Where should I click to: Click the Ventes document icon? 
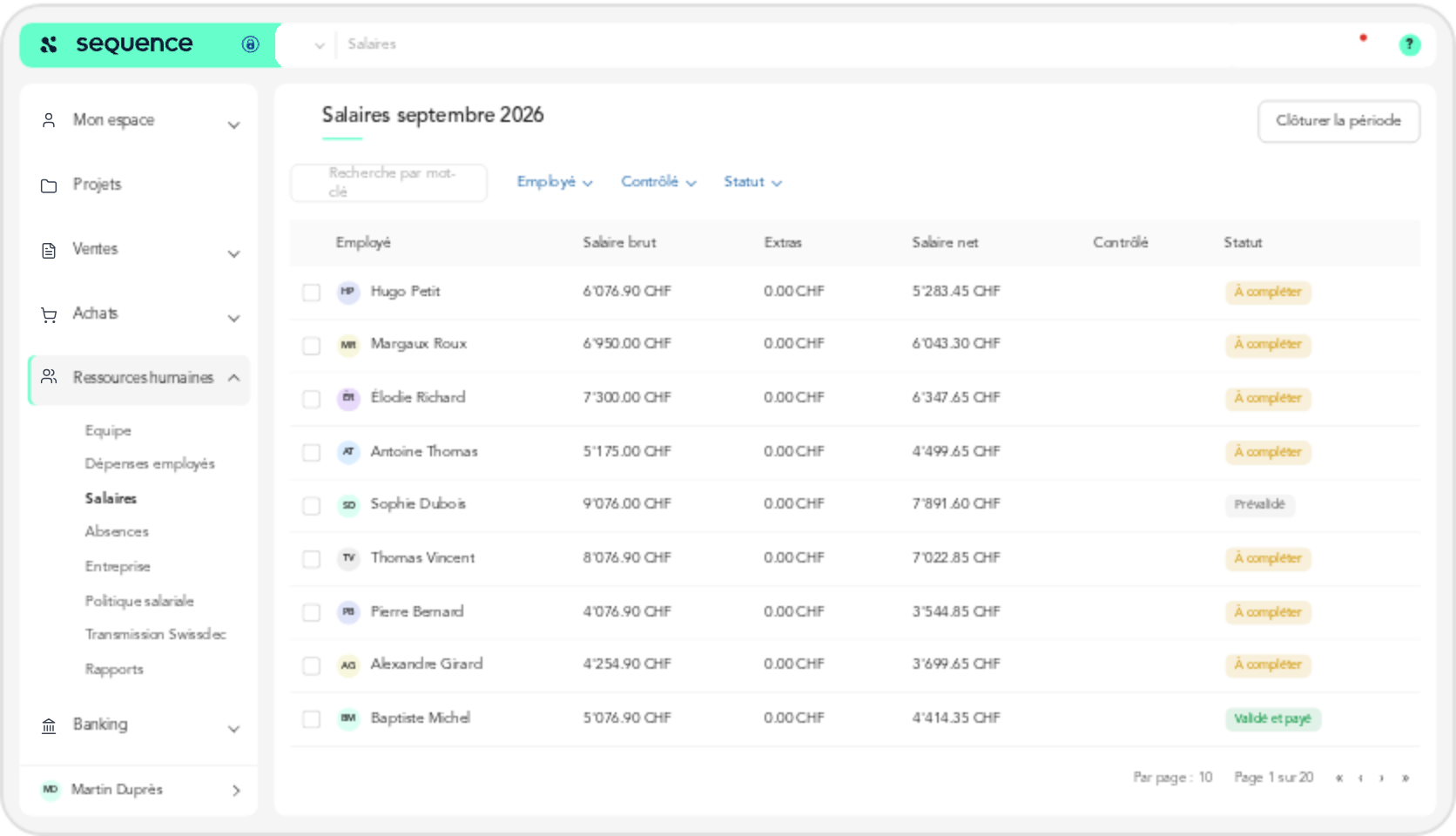(x=49, y=250)
